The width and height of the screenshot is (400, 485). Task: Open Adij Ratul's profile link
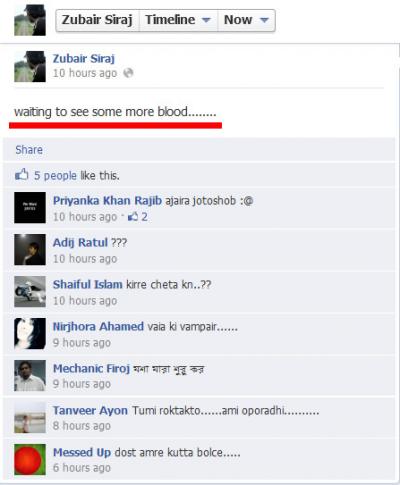click(80, 242)
